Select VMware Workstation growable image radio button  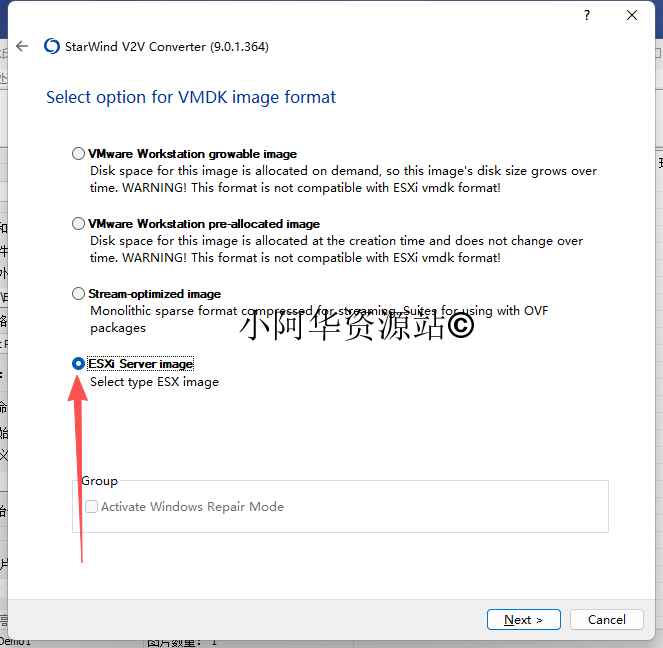tap(79, 154)
